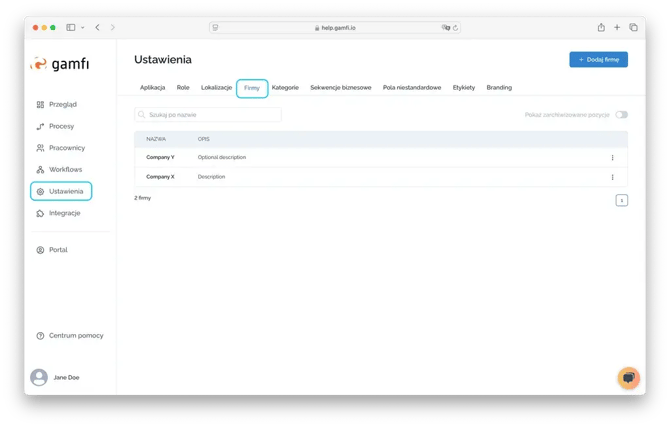
Task: Open Centrum pomocy help center
Action: coord(75,335)
